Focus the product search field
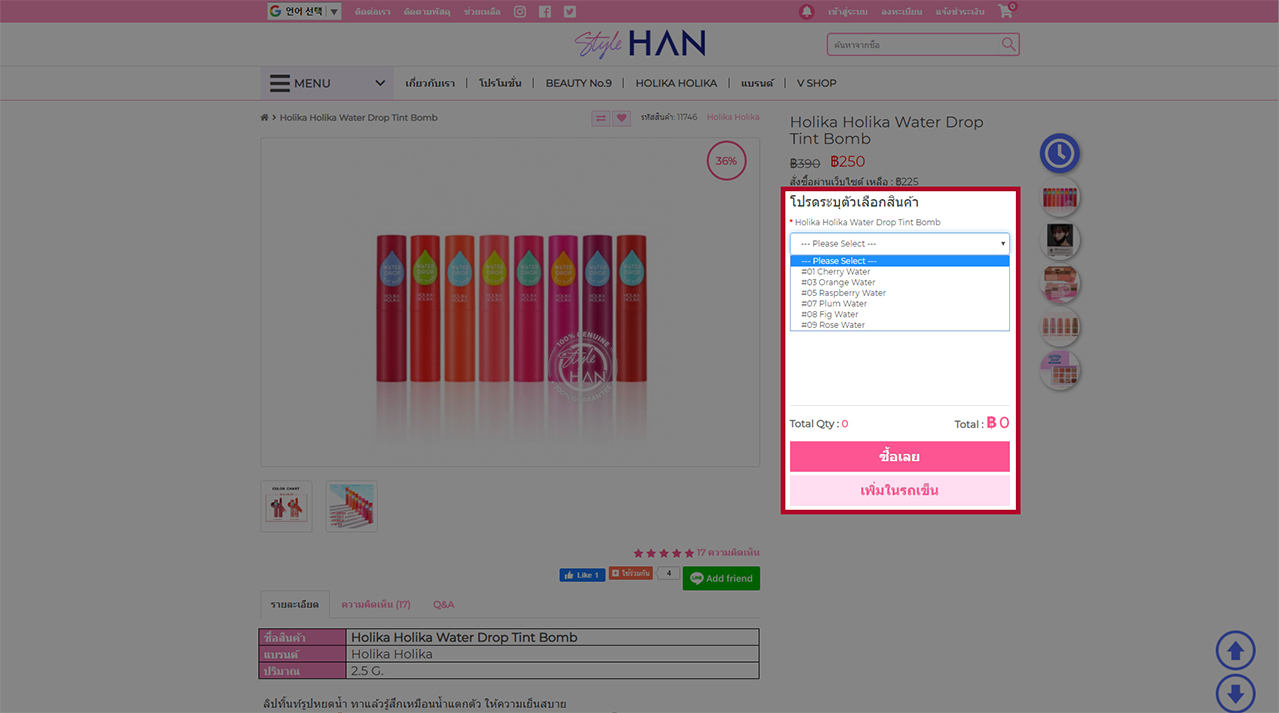This screenshot has height=713, width=1279. pos(913,45)
